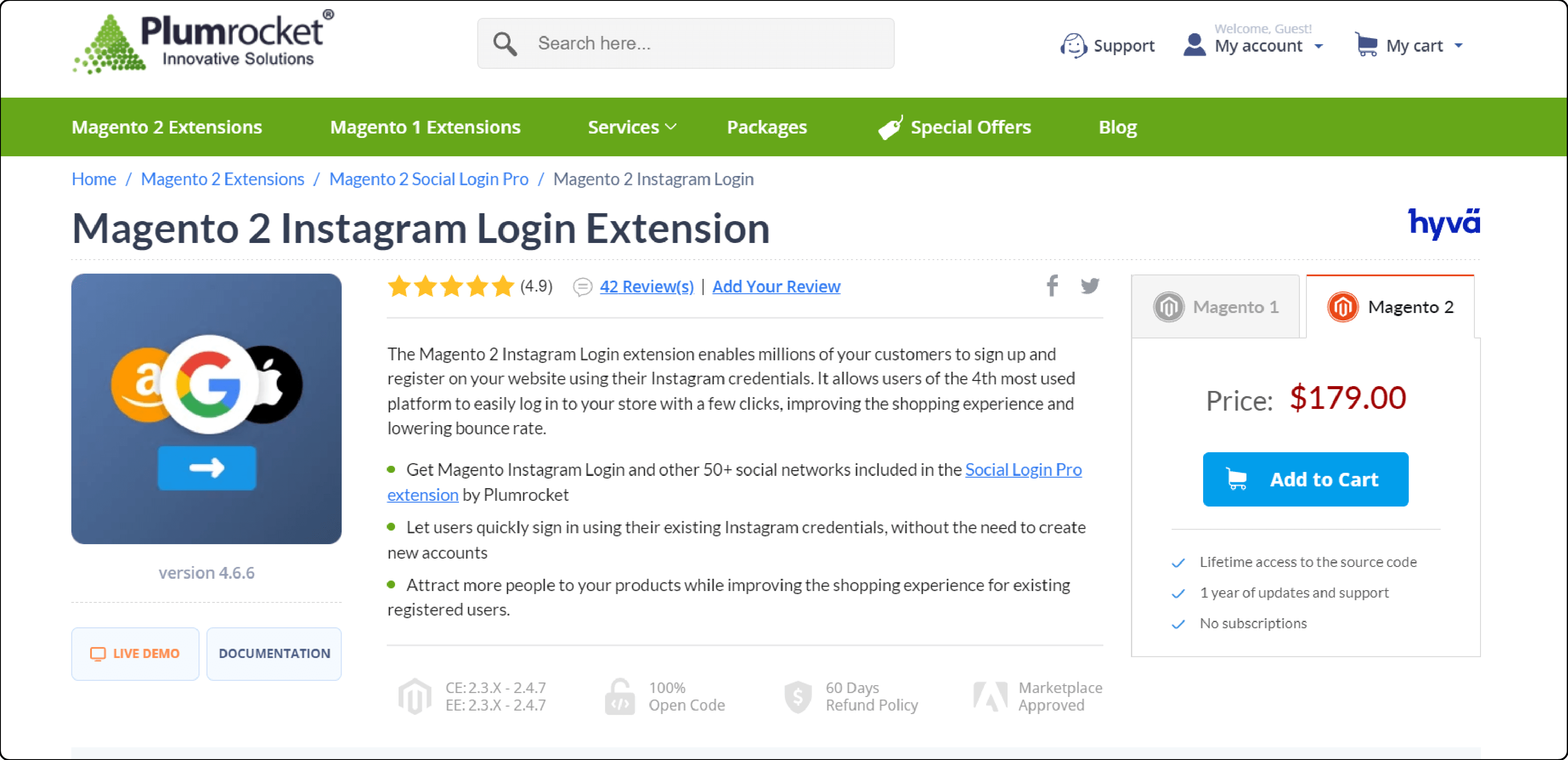1568x760 pixels.
Task: Click the grey Magento 1 logo icon
Action: tap(1168, 306)
